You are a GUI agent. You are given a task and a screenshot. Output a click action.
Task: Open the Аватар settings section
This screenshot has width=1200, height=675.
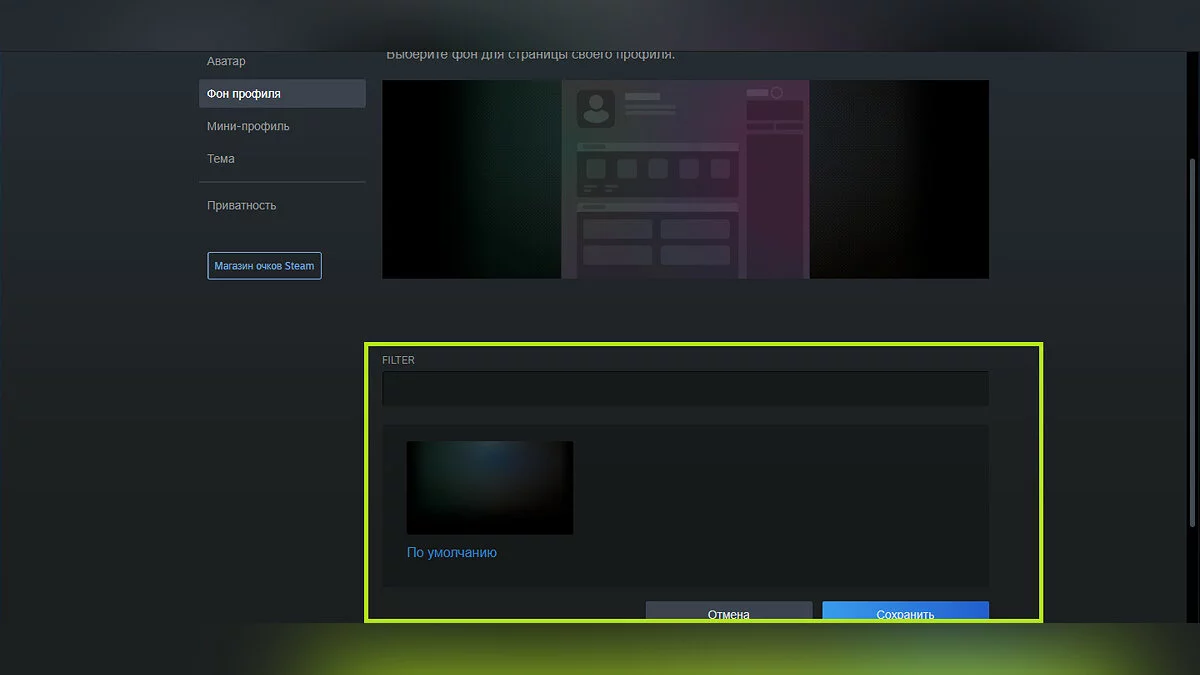coord(226,62)
